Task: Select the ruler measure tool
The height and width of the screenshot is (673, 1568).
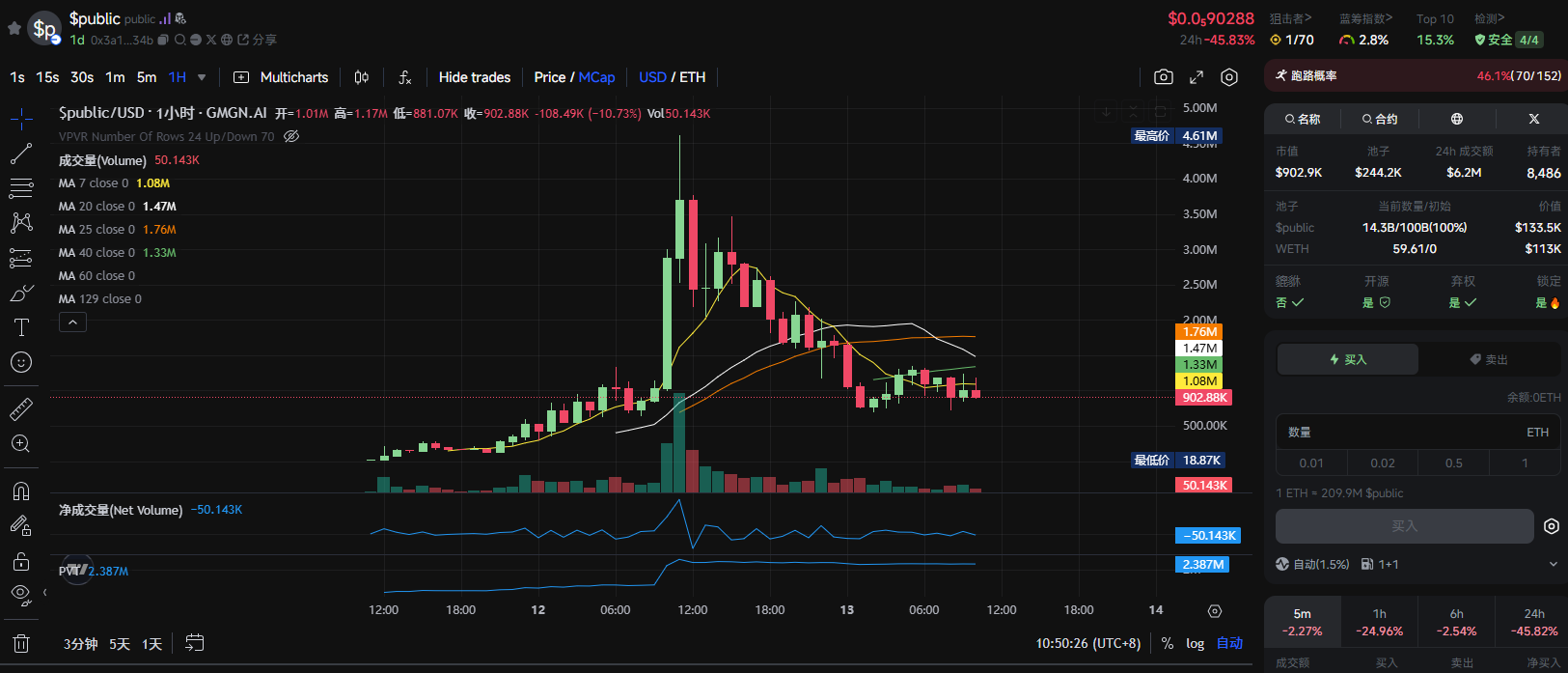Action: pos(21,409)
